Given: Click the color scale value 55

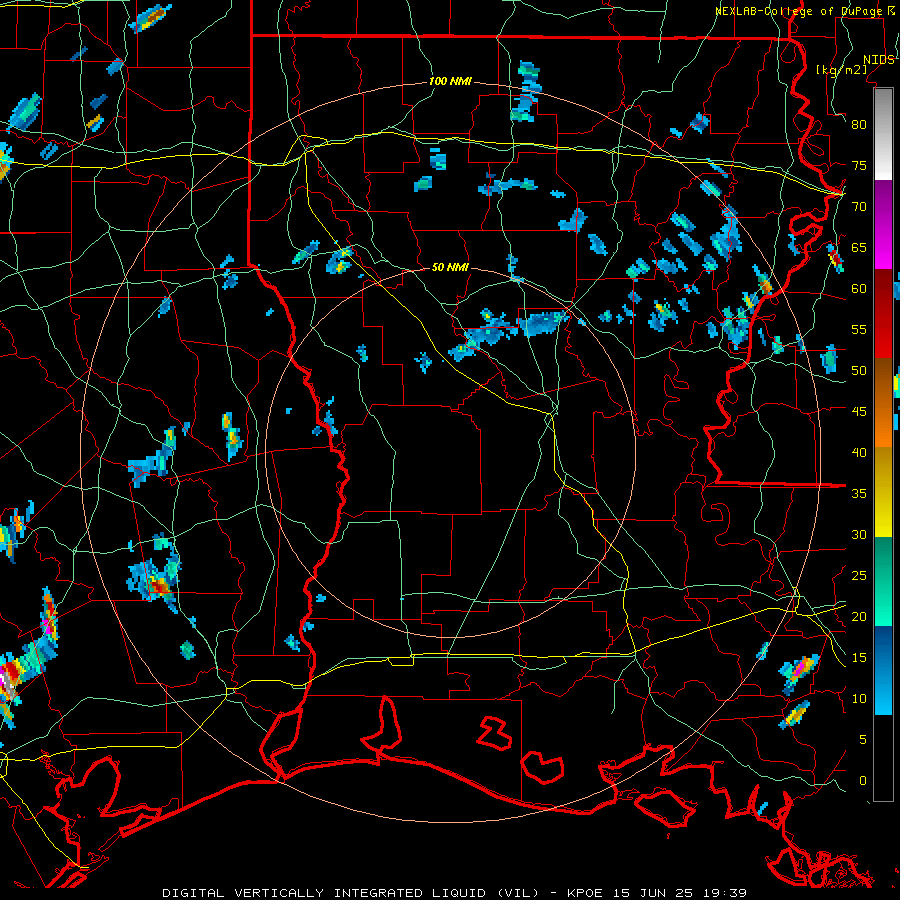Looking at the screenshot, I should point(859,329).
